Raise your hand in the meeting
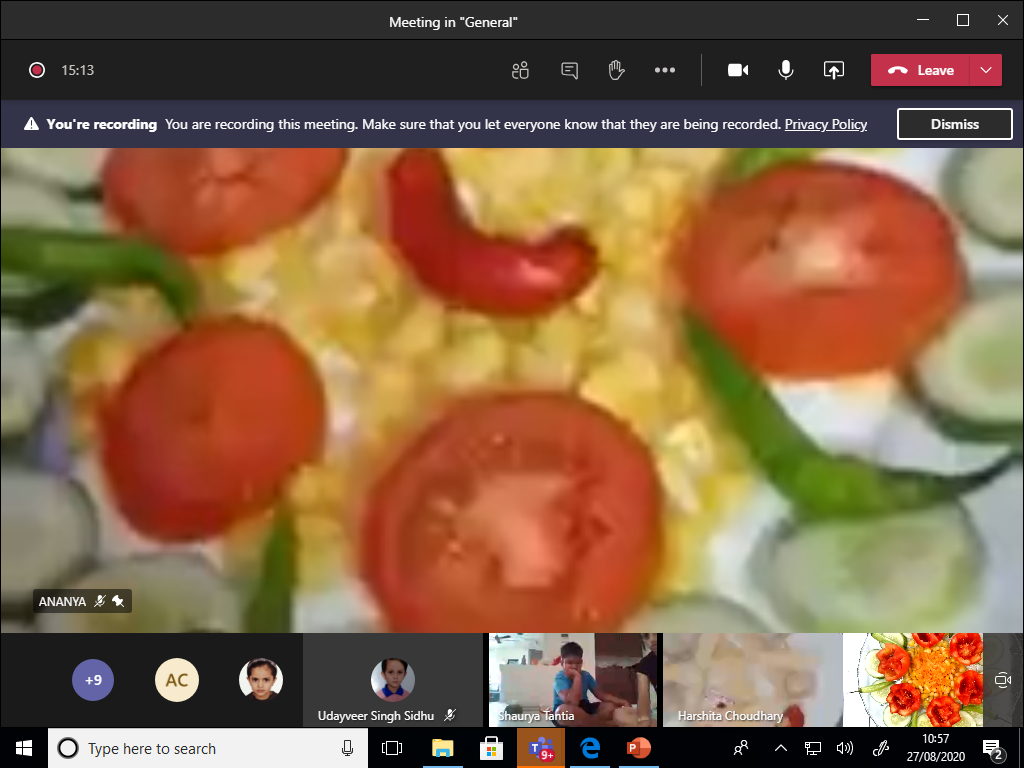 click(x=616, y=70)
